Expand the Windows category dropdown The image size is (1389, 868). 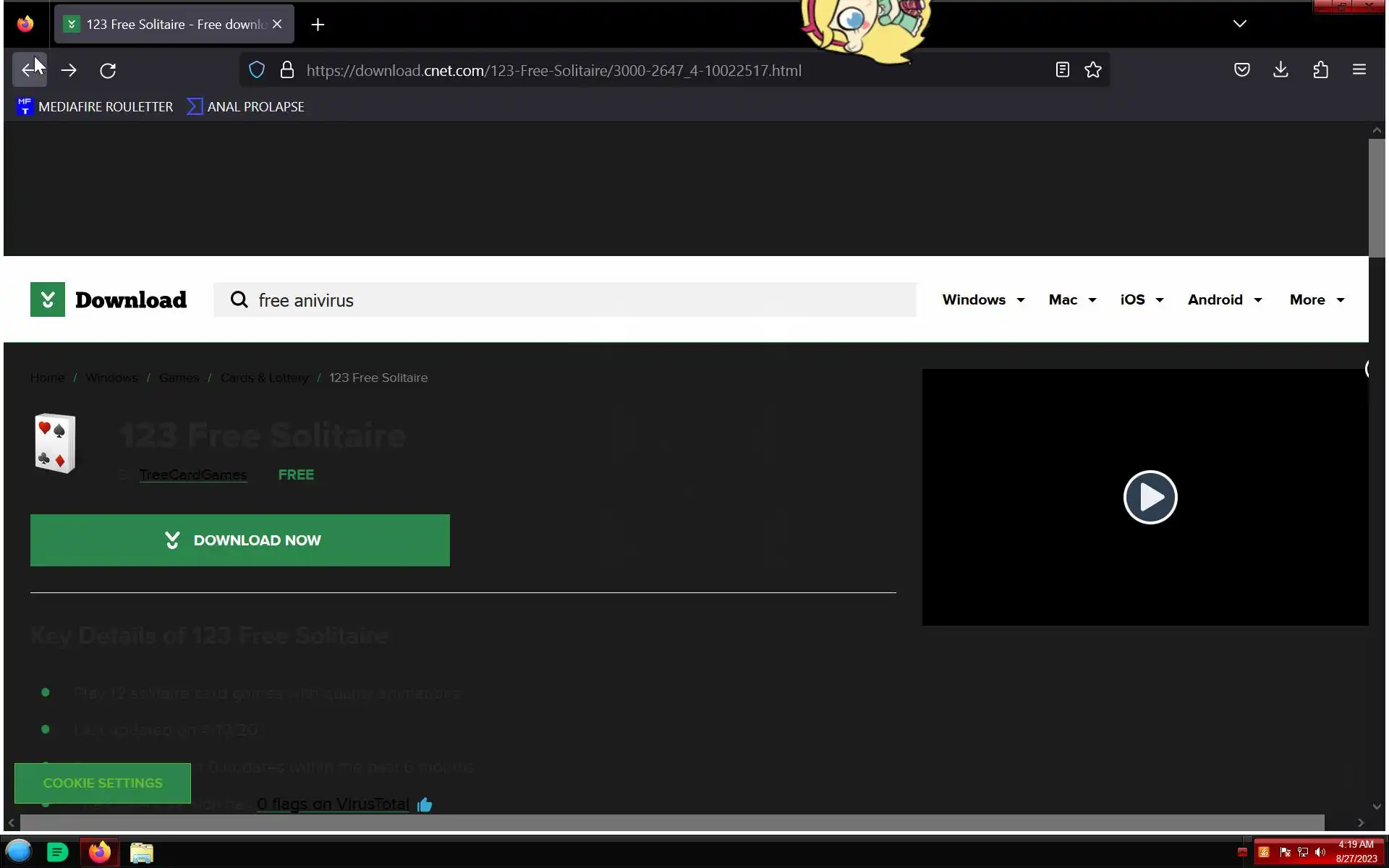983,299
